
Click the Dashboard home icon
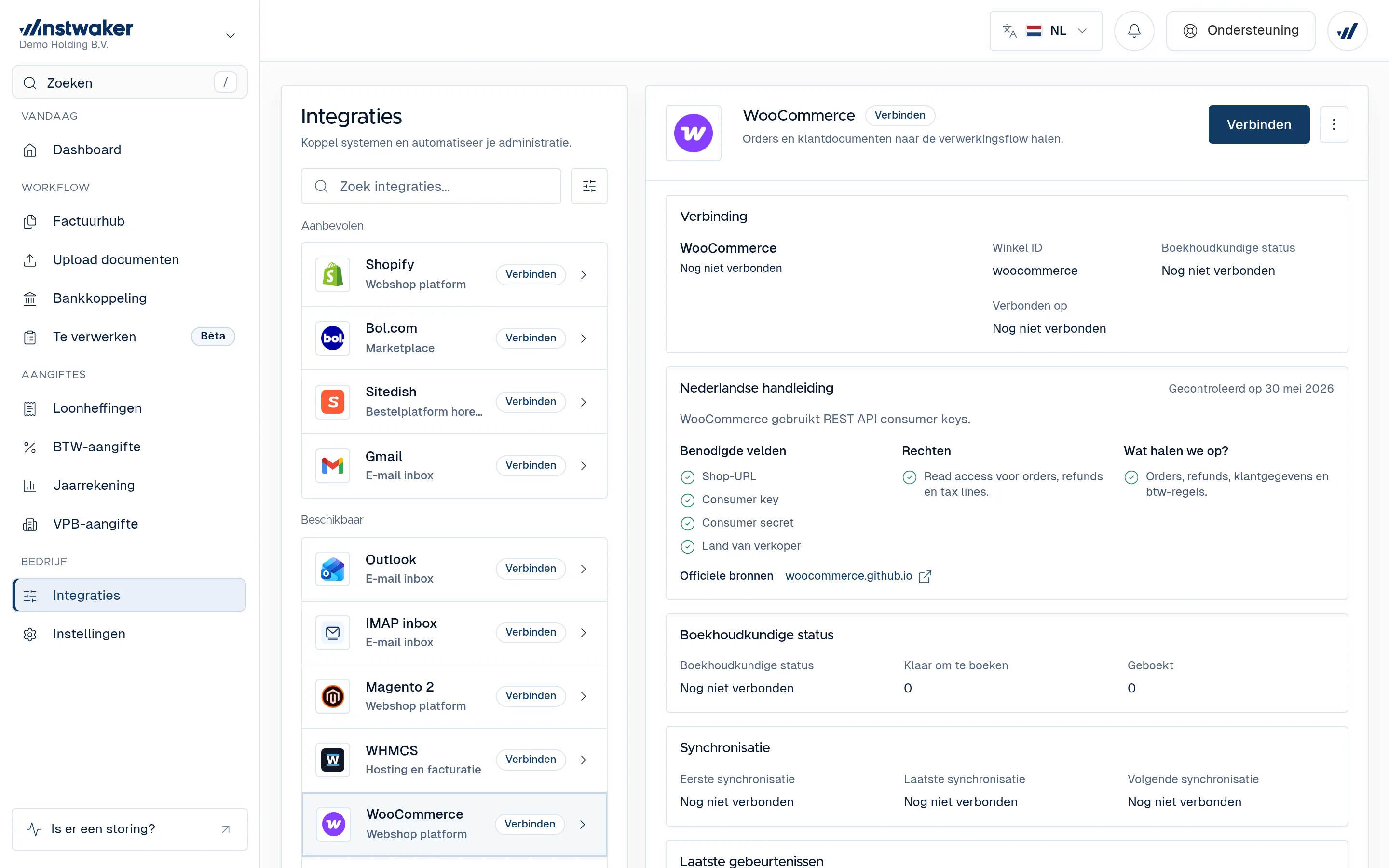pos(30,150)
